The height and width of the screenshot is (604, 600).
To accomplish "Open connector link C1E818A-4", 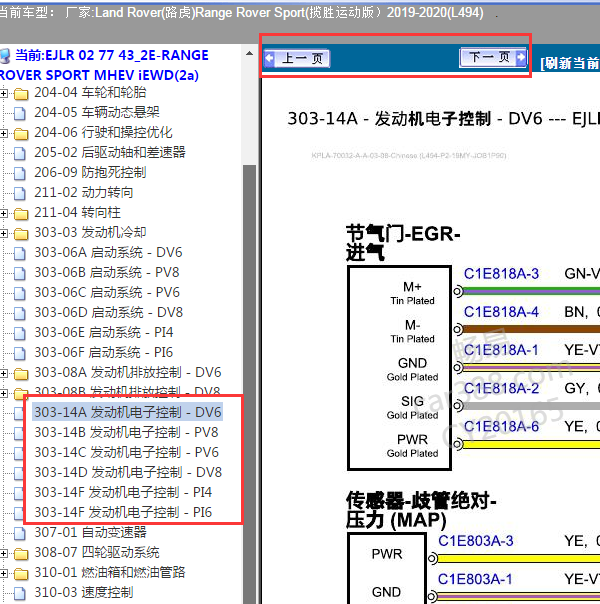I will tap(501, 312).
